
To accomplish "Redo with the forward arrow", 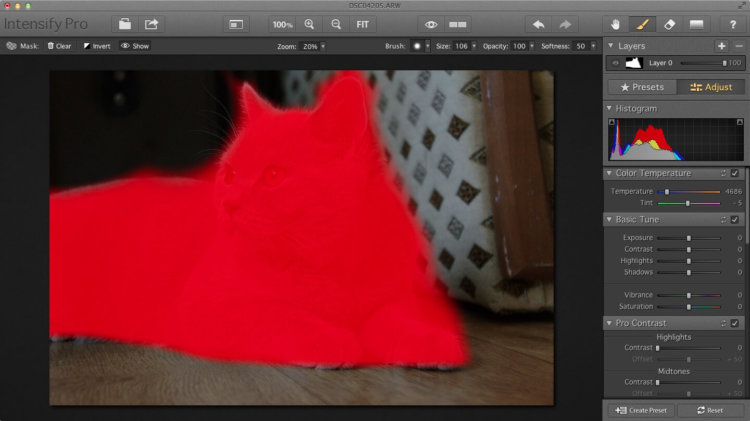I will pos(565,24).
